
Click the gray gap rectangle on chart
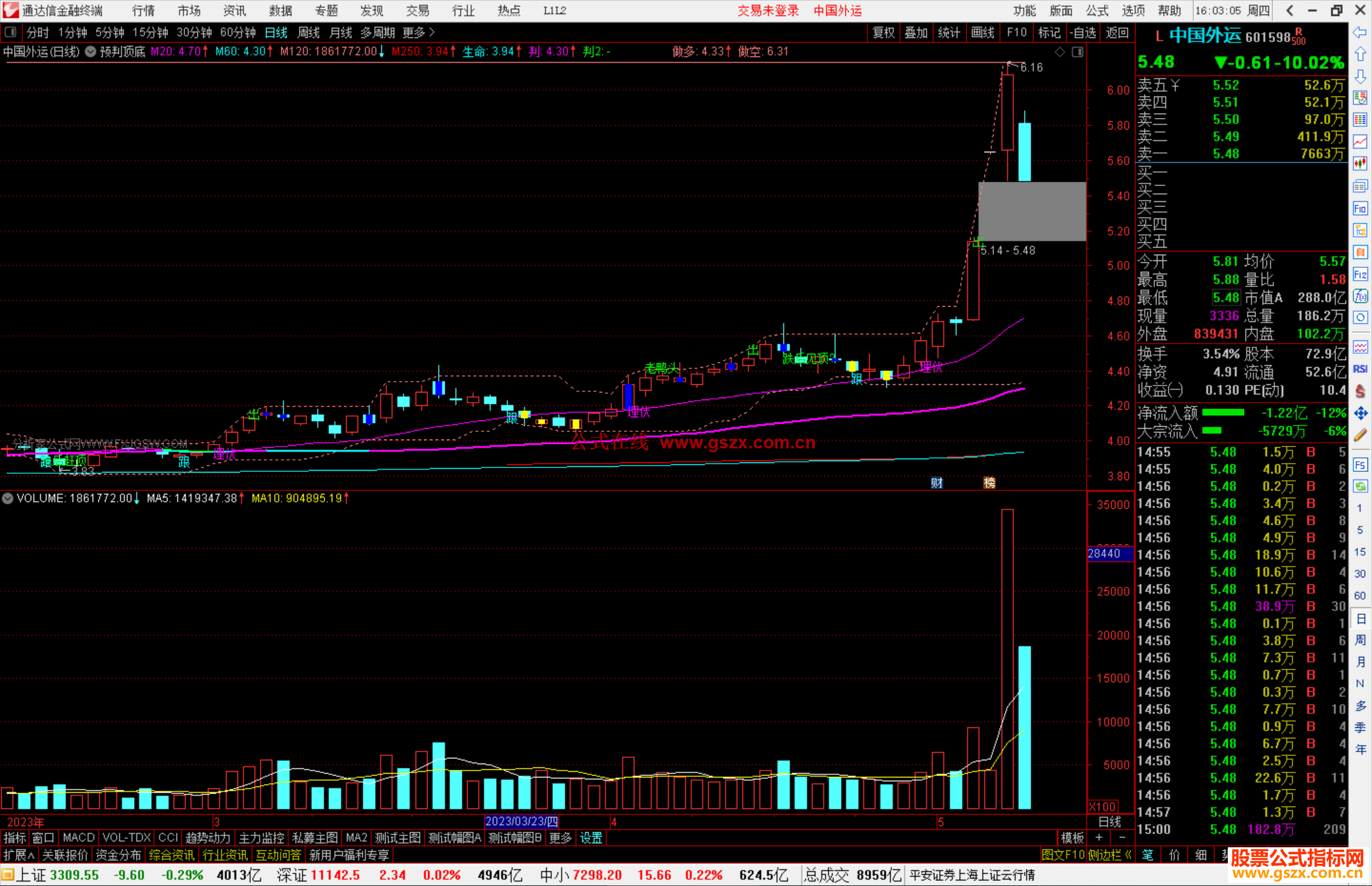(1032, 211)
